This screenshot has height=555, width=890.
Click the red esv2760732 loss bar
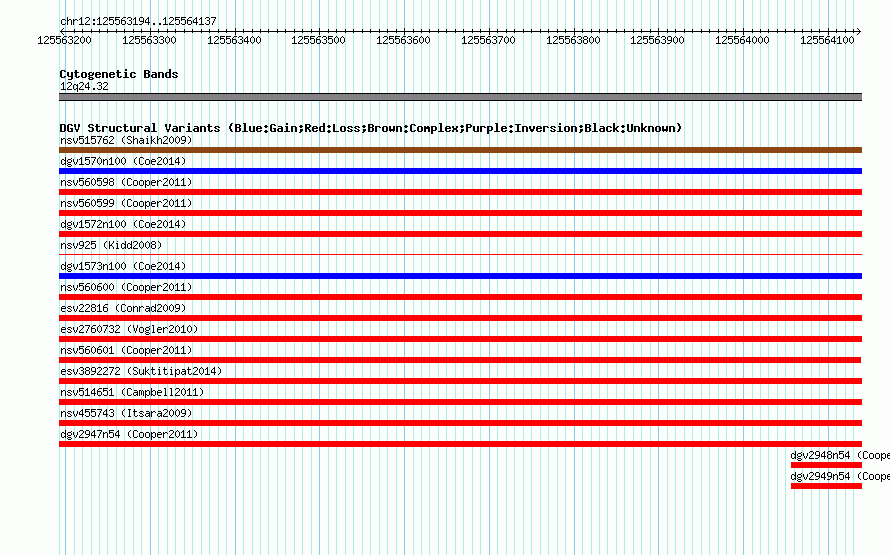pyautogui.click(x=460, y=339)
